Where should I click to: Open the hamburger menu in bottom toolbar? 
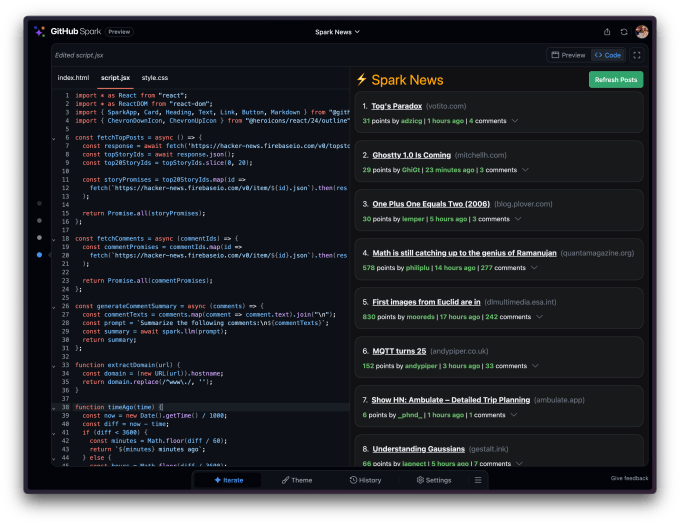click(x=478, y=480)
